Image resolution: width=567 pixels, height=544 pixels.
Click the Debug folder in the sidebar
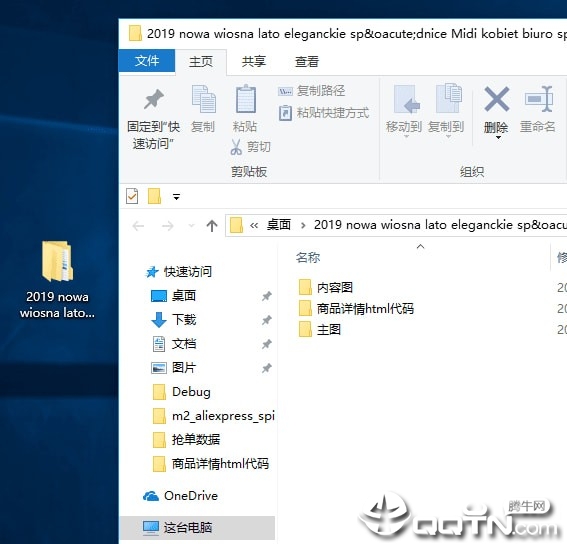click(182, 392)
